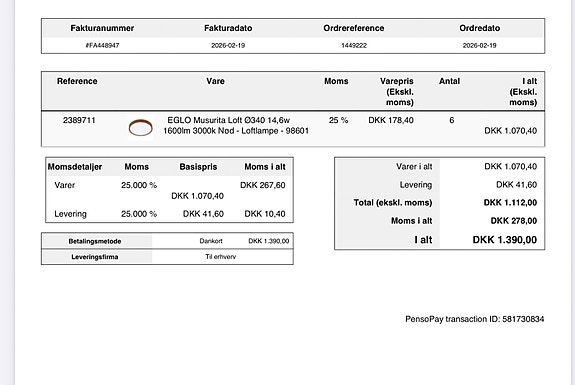Click the Vare column header
This screenshot has width=575, height=385.
(x=215, y=81)
